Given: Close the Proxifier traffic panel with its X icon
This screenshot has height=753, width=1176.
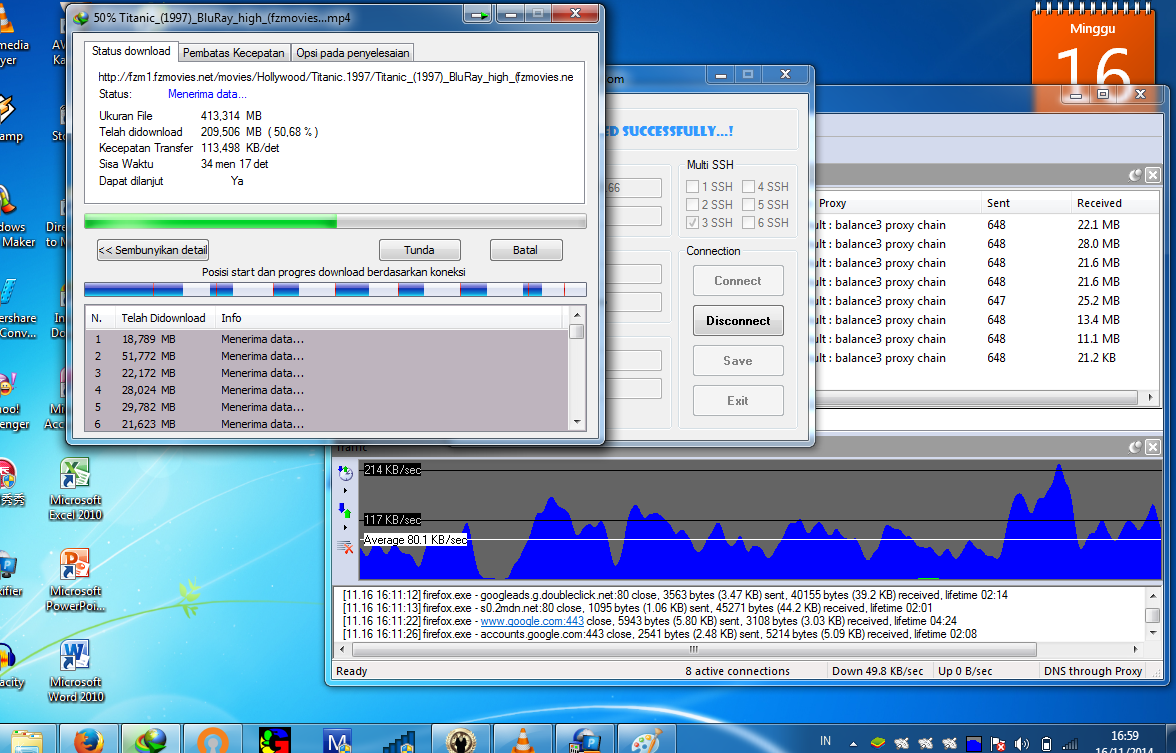Looking at the screenshot, I should tap(1153, 447).
